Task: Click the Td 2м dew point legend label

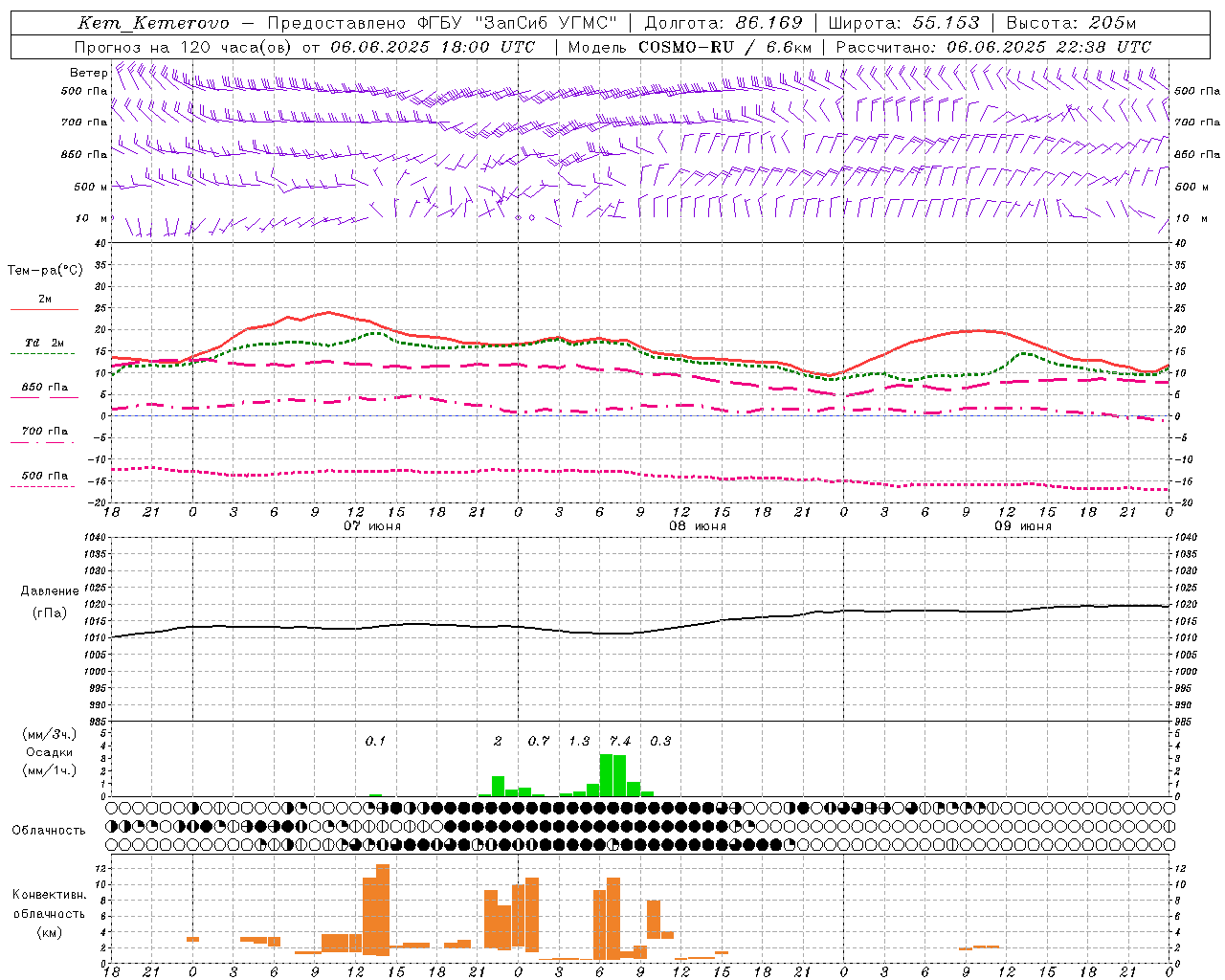Action: click(45, 343)
